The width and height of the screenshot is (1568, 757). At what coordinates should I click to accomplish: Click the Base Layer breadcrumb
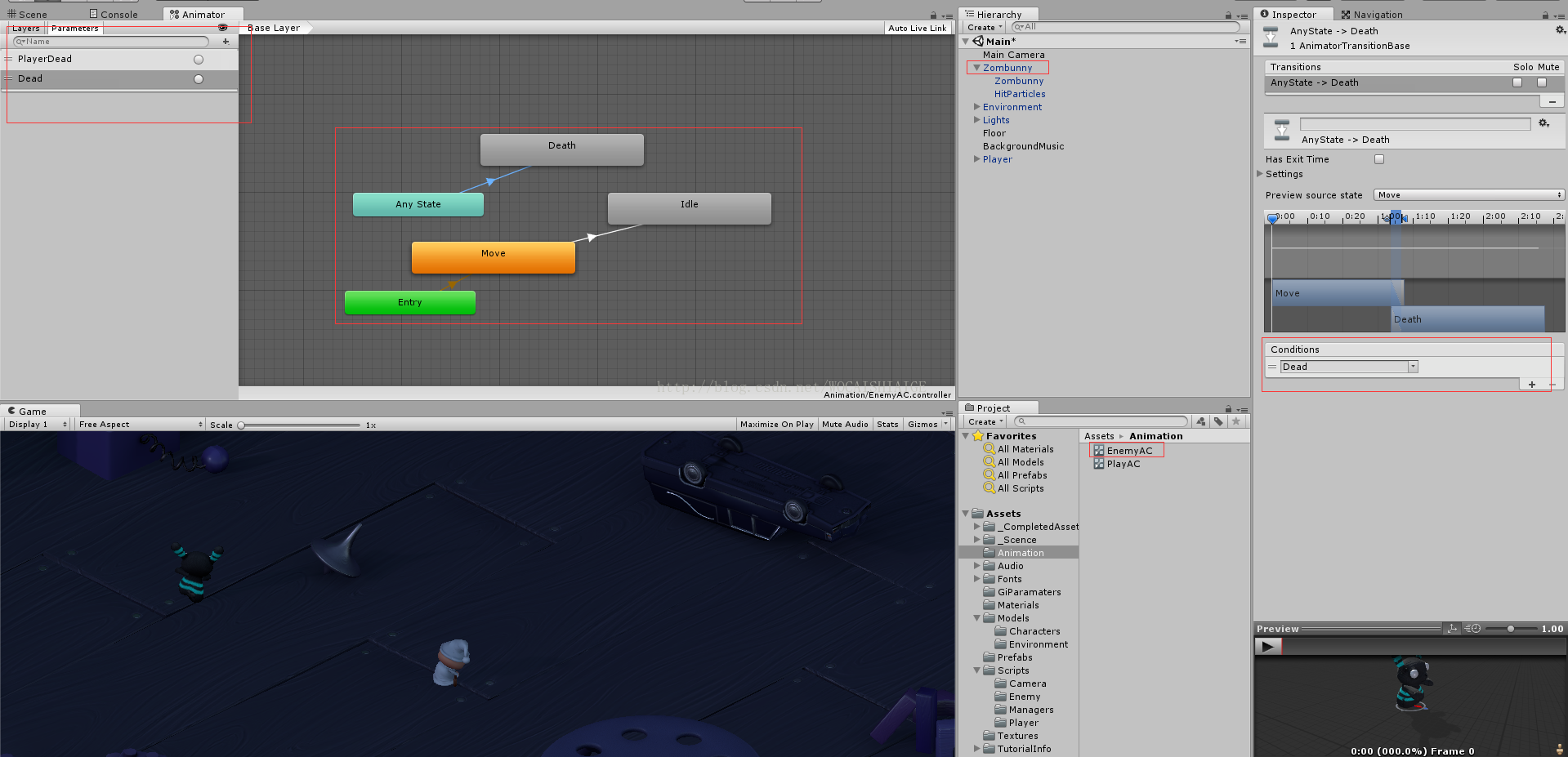tap(274, 28)
